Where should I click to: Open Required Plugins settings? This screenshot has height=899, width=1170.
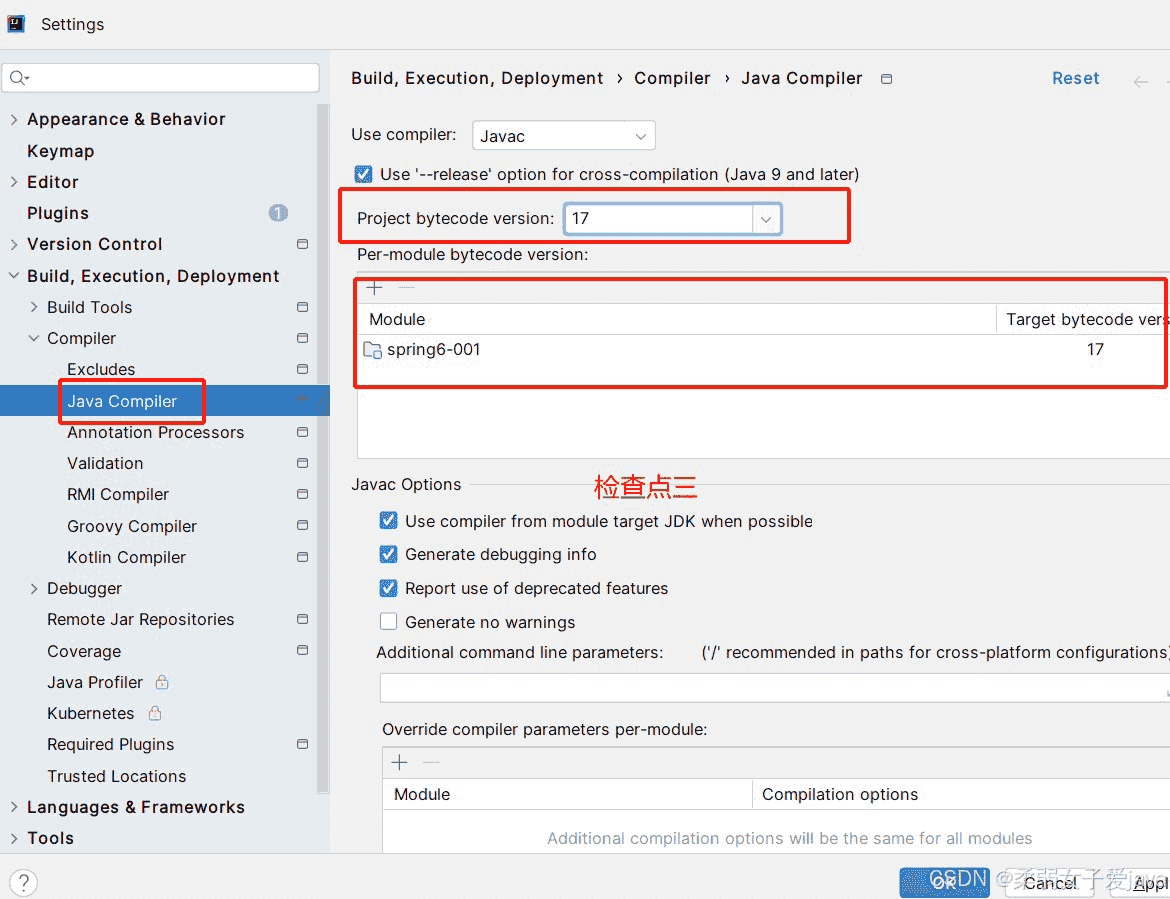point(110,745)
